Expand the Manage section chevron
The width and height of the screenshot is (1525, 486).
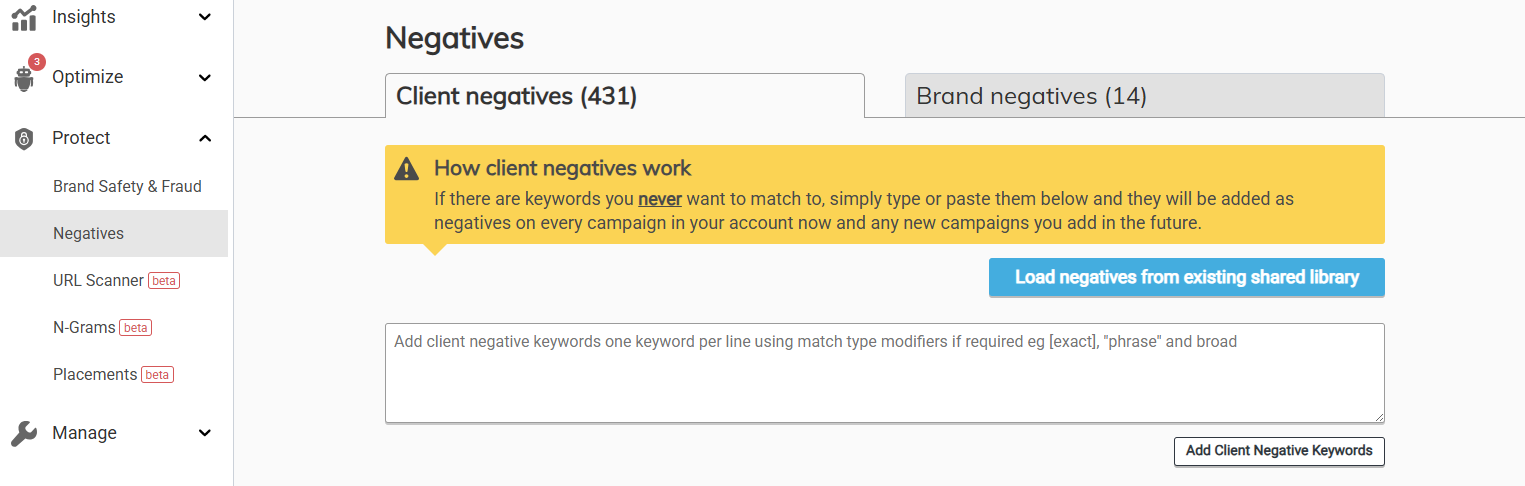(205, 433)
